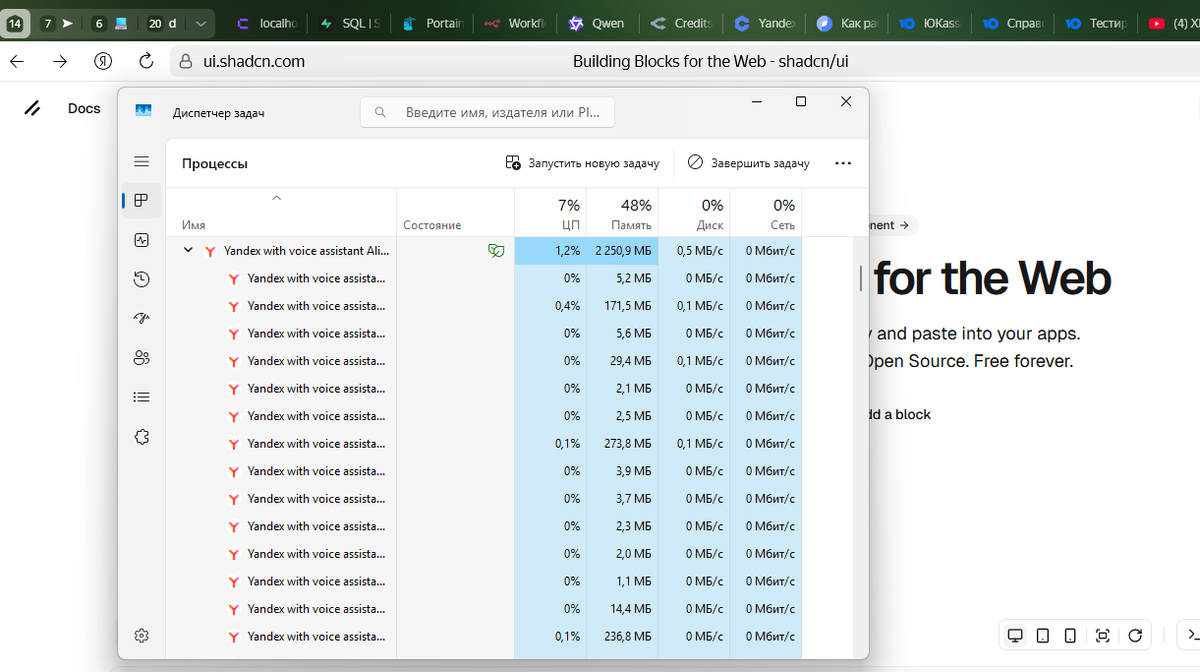Select the Processes page icon in sidebar
1200x672 pixels.
141,200
